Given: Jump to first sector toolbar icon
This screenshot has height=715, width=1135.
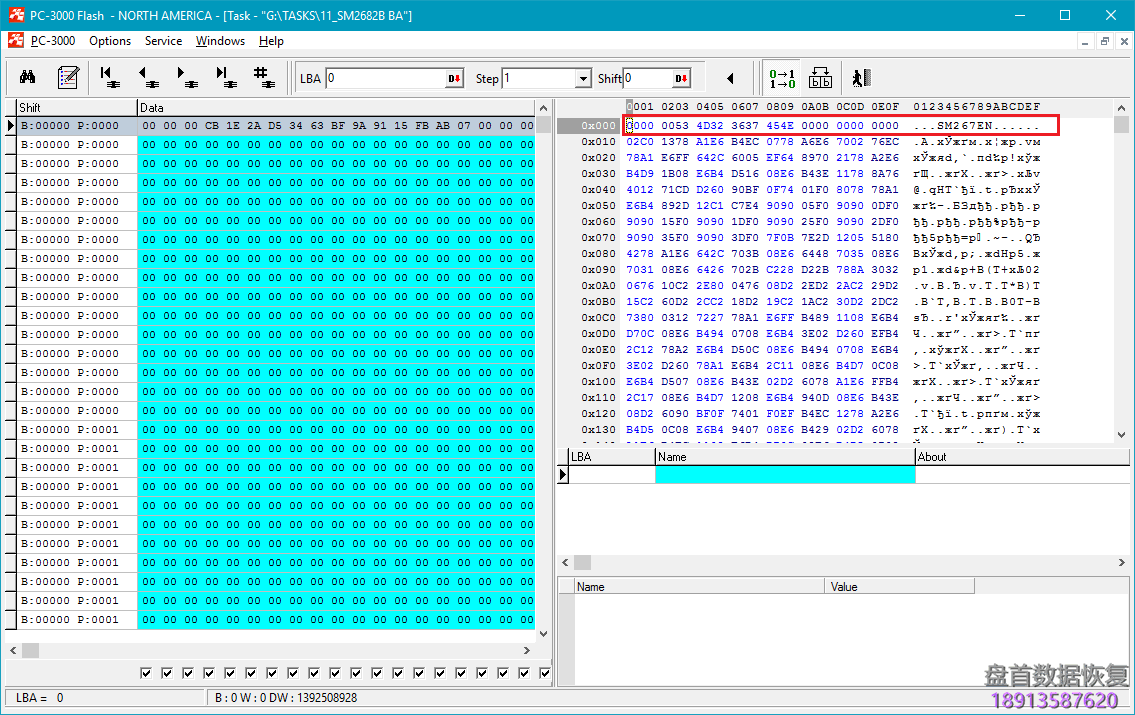Looking at the screenshot, I should click(110, 78).
